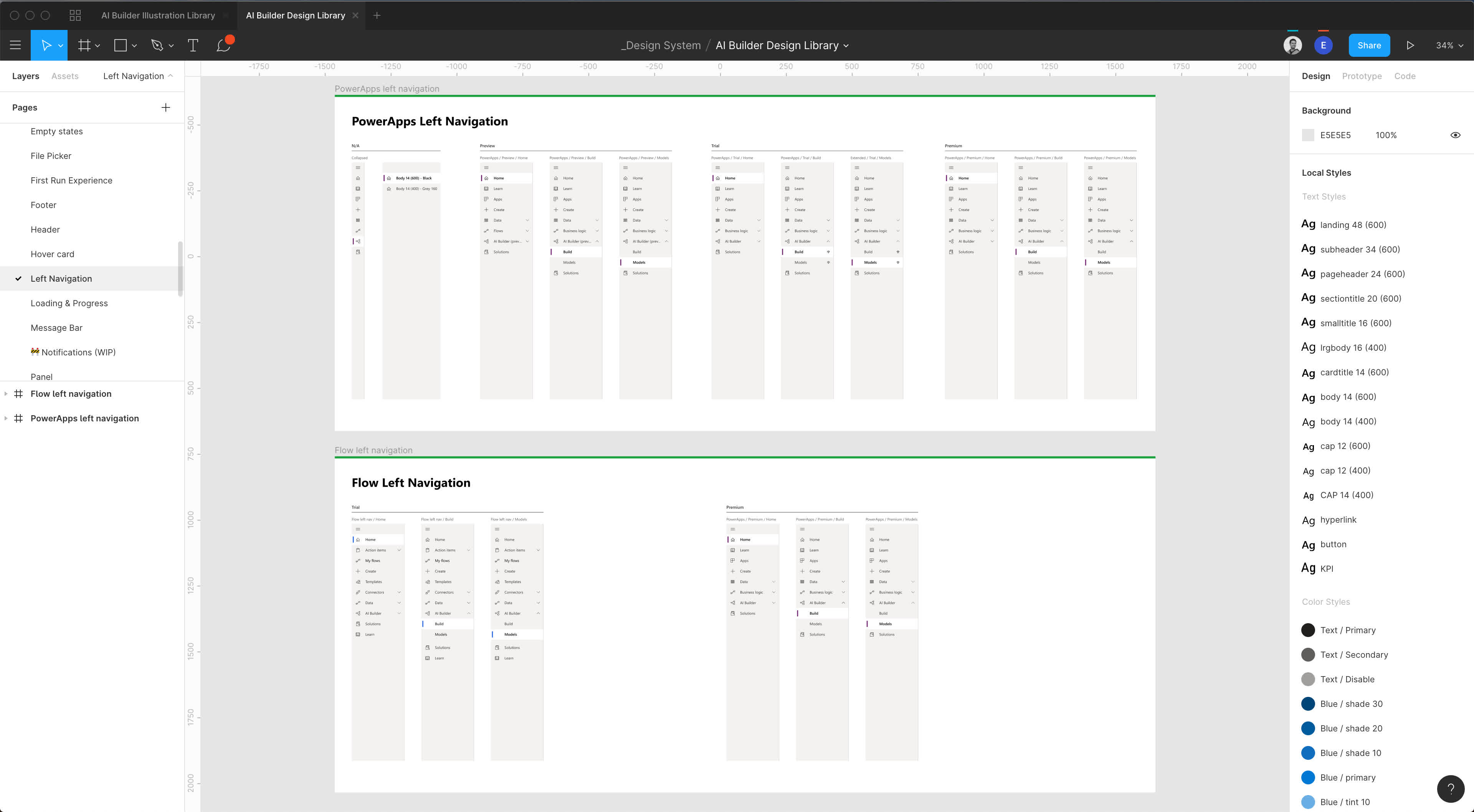Select the Frame tool
Image resolution: width=1474 pixels, height=812 pixels.
click(x=84, y=45)
